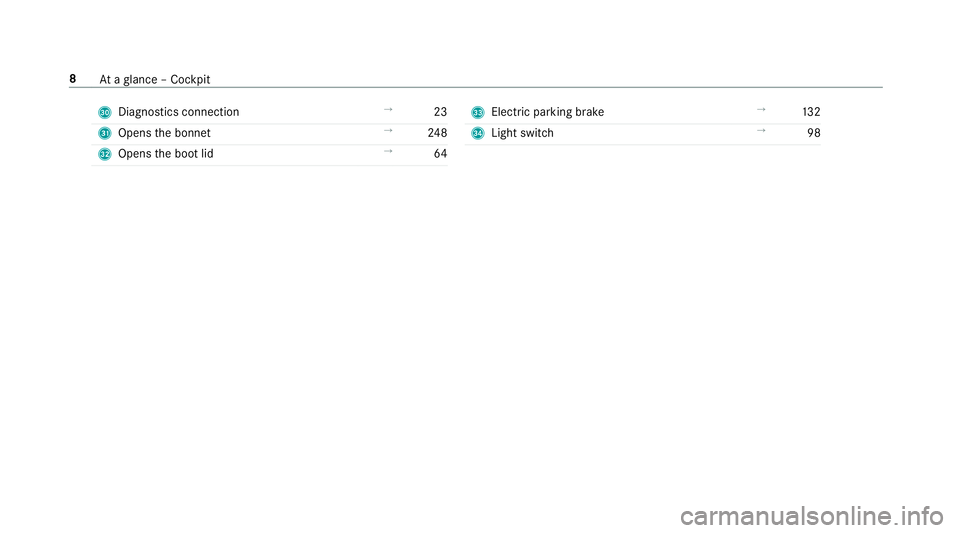Screen dimensions: 960x533
Task: Select the Diagnostics connection entry text
Action: click(x=178, y=112)
